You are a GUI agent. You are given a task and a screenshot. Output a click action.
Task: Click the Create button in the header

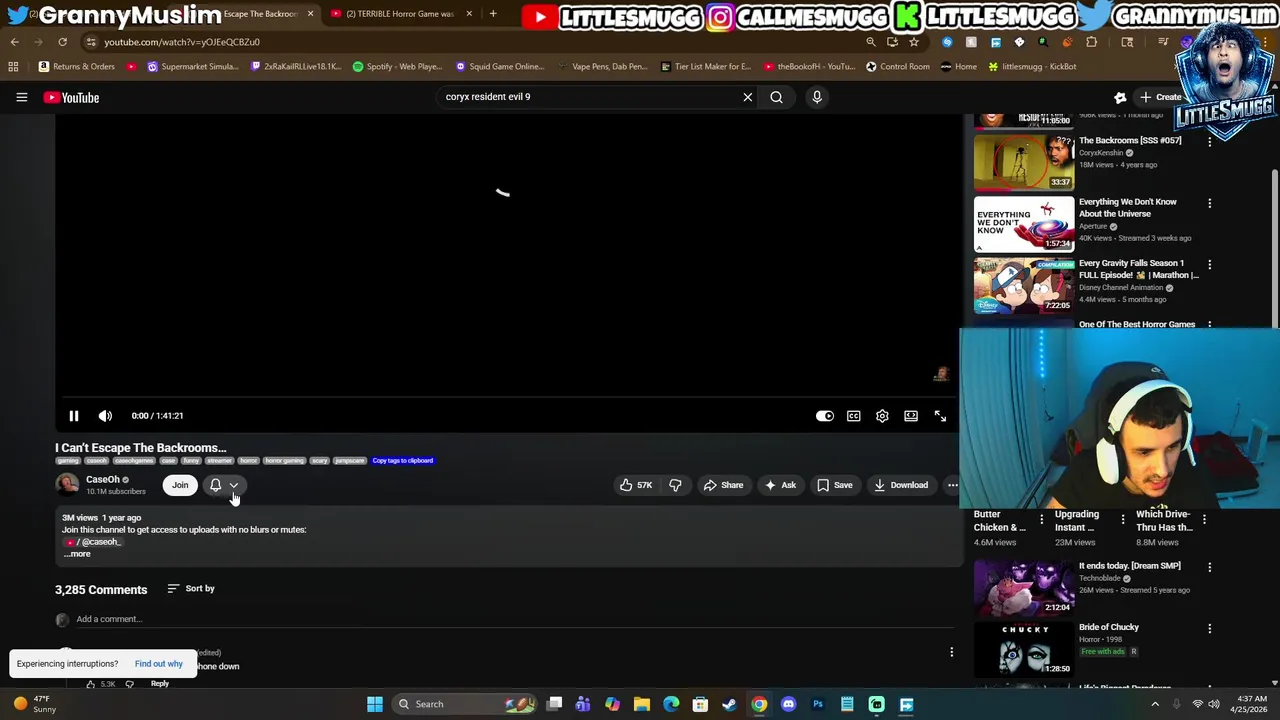(x=1161, y=97)
